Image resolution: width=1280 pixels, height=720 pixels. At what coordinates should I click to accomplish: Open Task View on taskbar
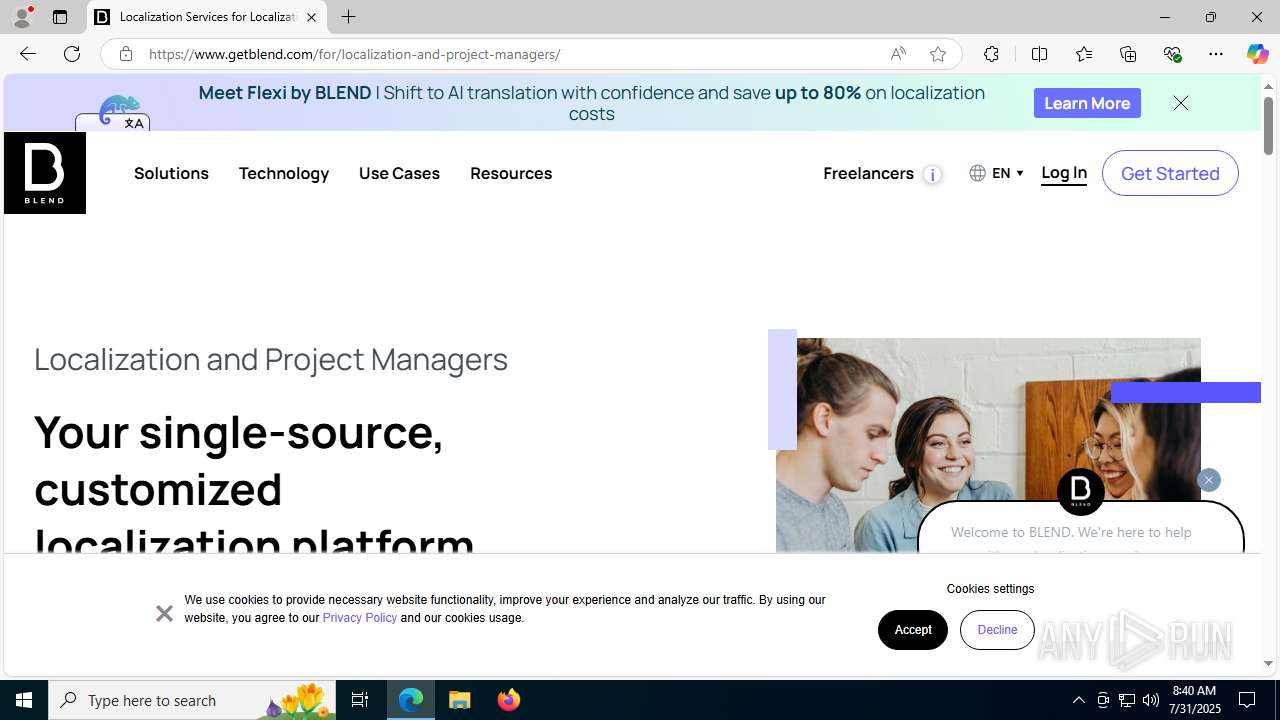pyautogui.click(x=360, y=700)
